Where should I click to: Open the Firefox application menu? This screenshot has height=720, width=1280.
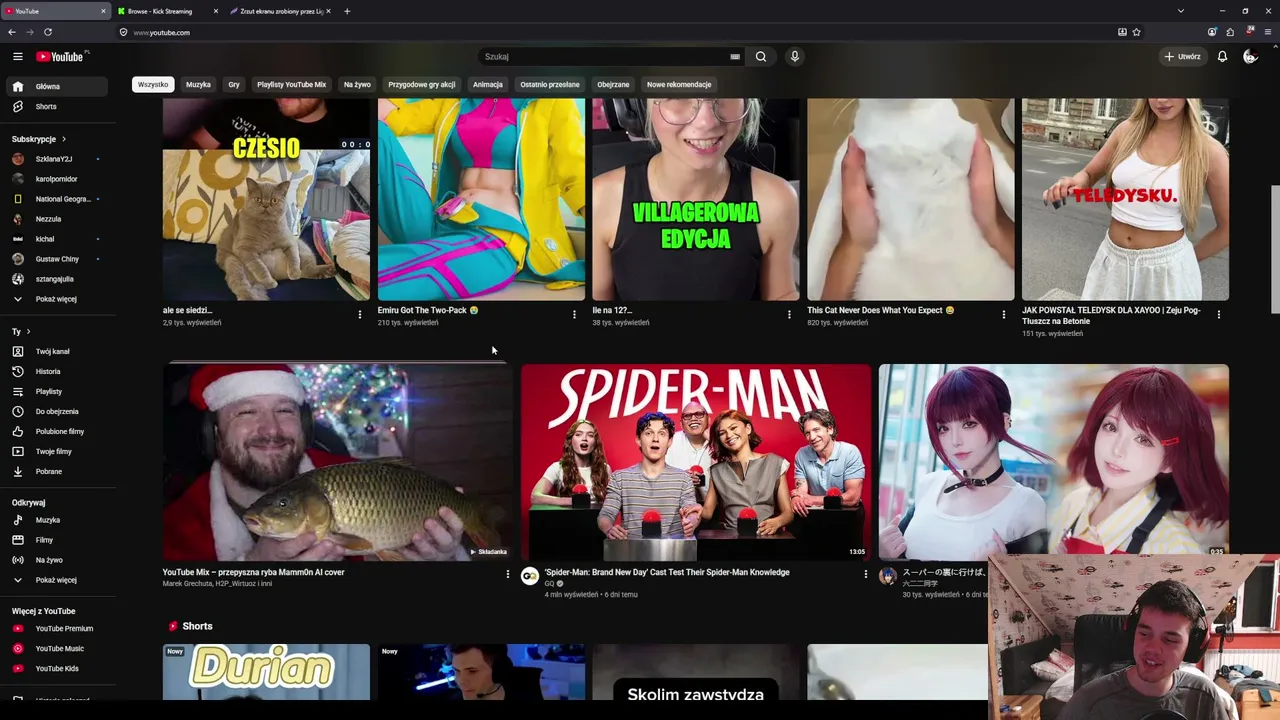pos(1268,32)
